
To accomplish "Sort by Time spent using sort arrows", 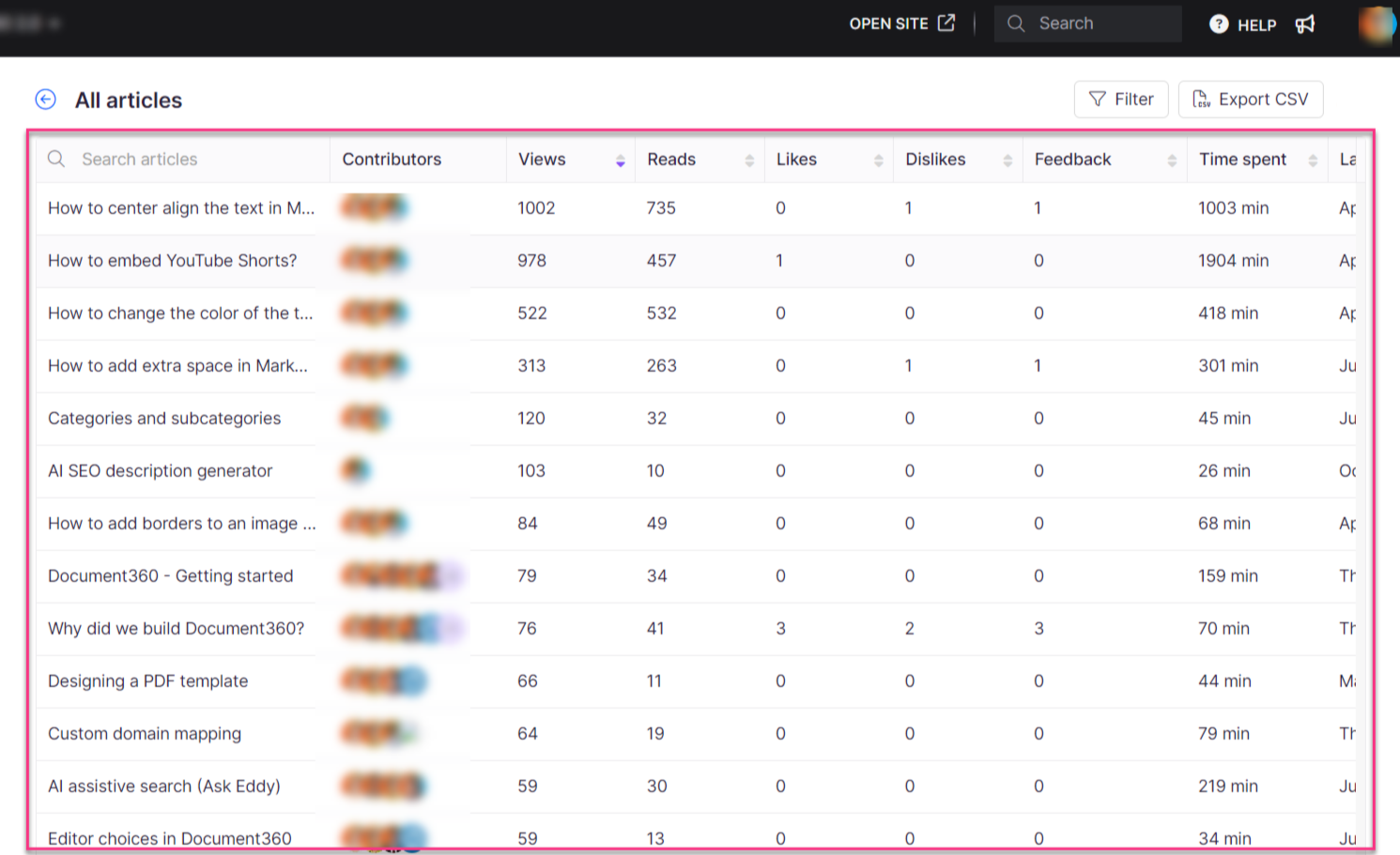I will pos(1313,160).
